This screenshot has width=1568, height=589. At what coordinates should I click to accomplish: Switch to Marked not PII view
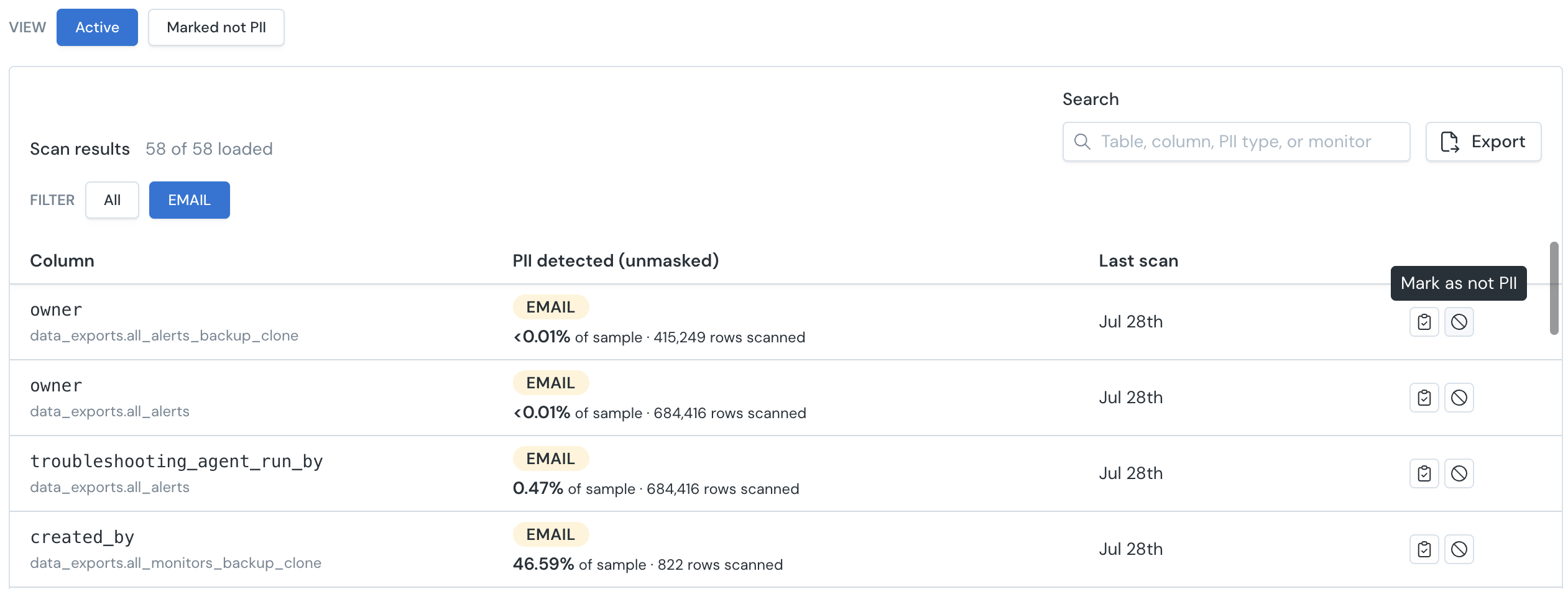[216, 27]
